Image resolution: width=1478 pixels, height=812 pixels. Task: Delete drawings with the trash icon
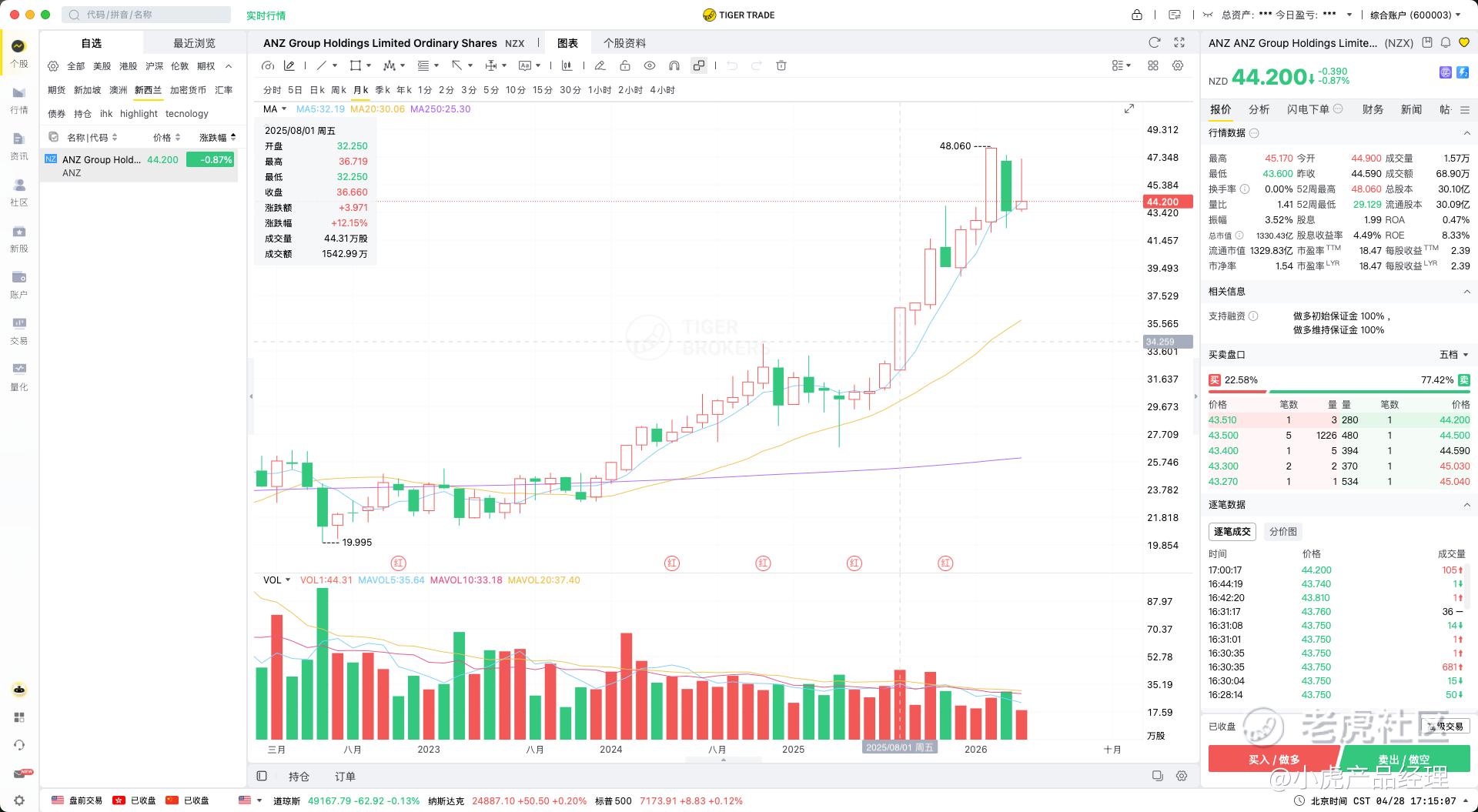[781, 65]
